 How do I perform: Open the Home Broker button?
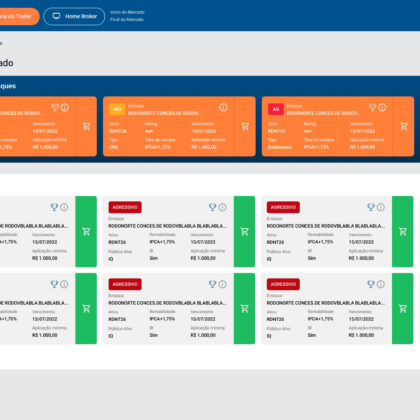74,16
